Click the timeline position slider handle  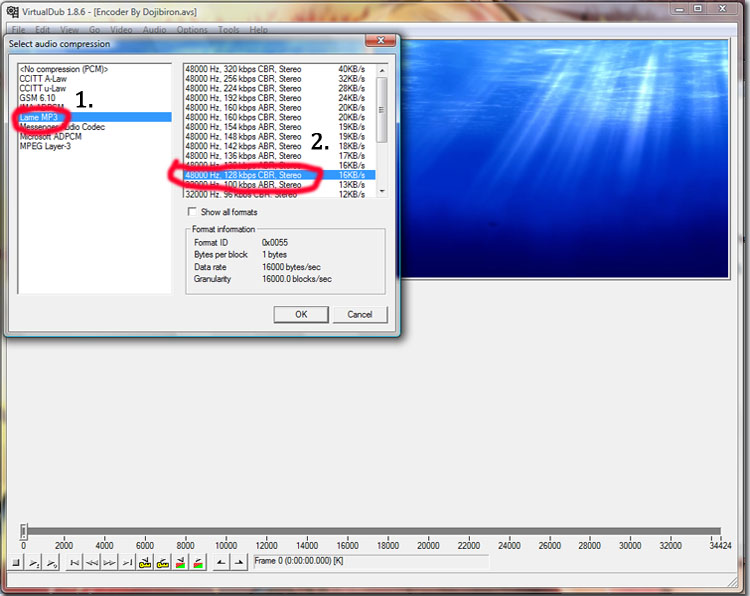point(23,531)
